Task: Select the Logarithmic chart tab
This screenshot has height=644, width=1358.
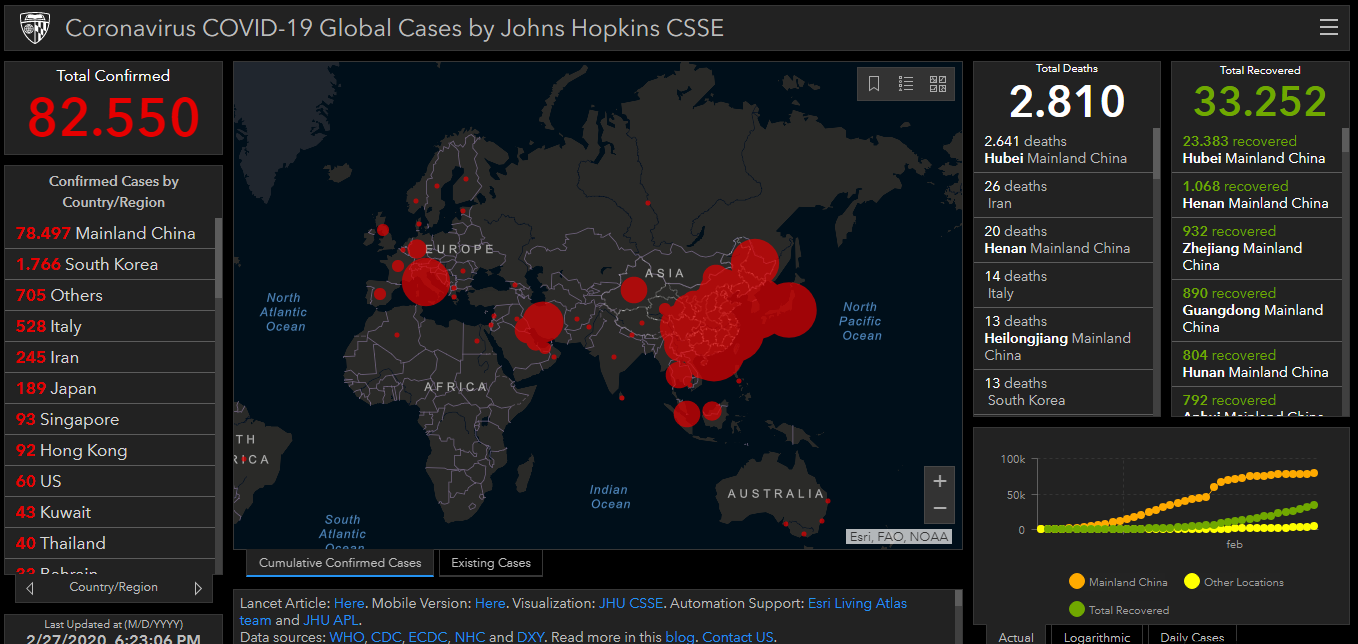Action: click(x=1097, y=636)
